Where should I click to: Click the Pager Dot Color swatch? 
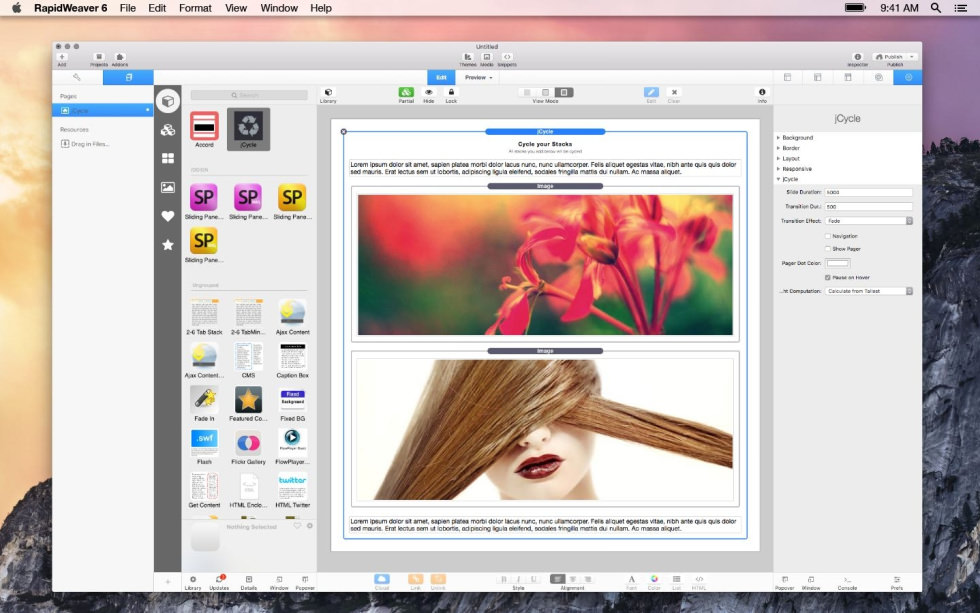[838, 263]
